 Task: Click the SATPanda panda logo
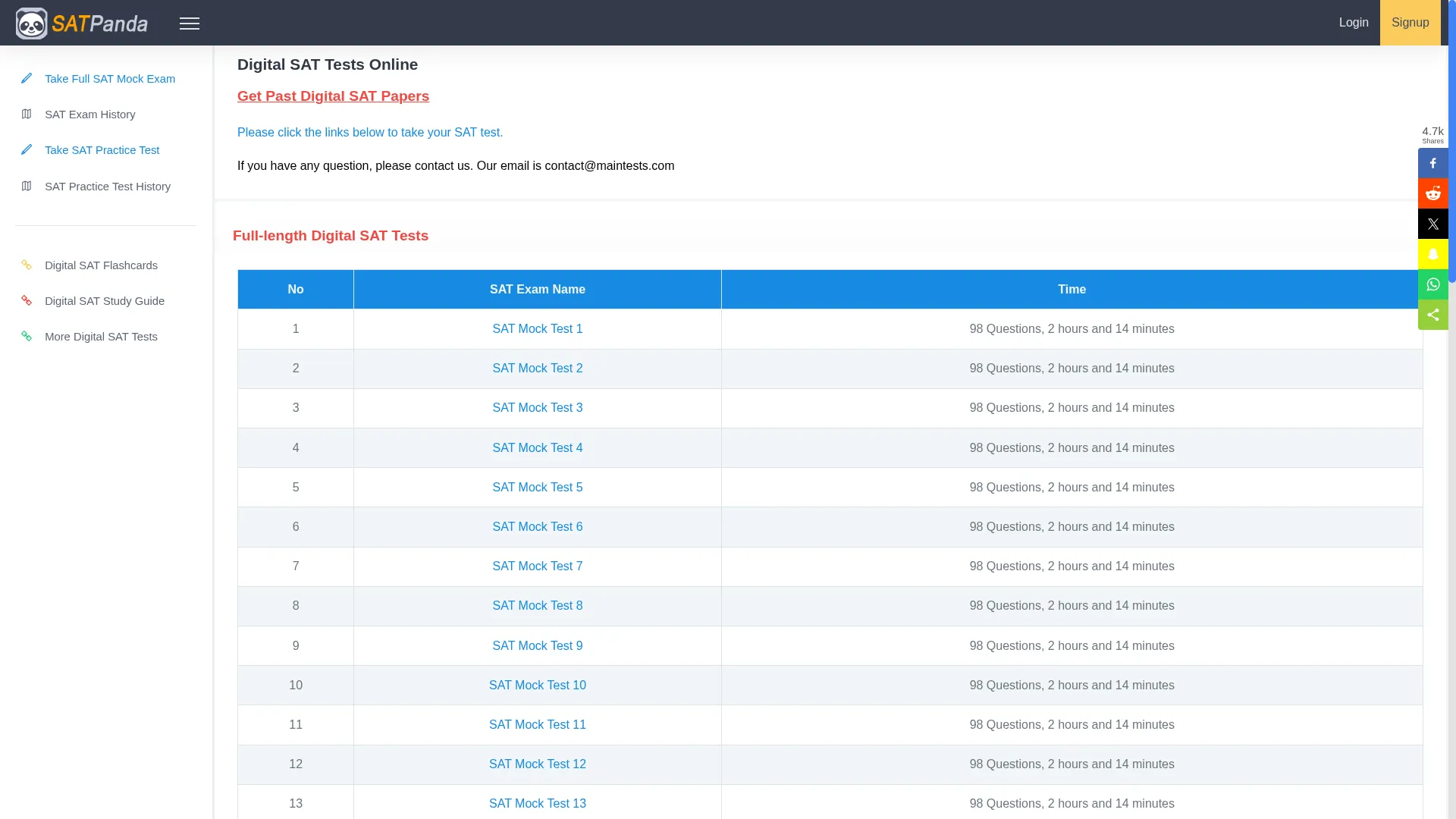(x=82, y=23)
